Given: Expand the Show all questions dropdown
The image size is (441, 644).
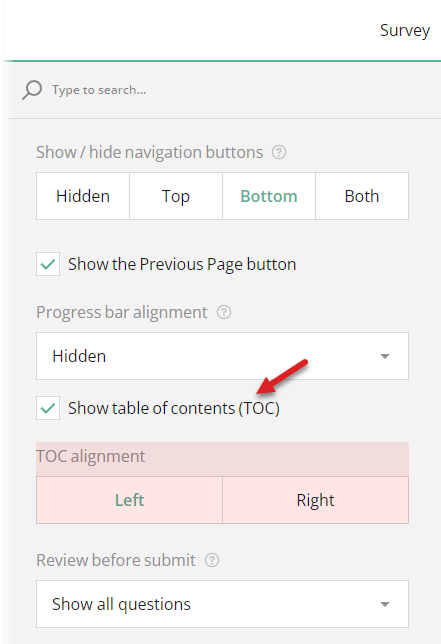Looking at the screenshot, I should [x=222, y=604].
